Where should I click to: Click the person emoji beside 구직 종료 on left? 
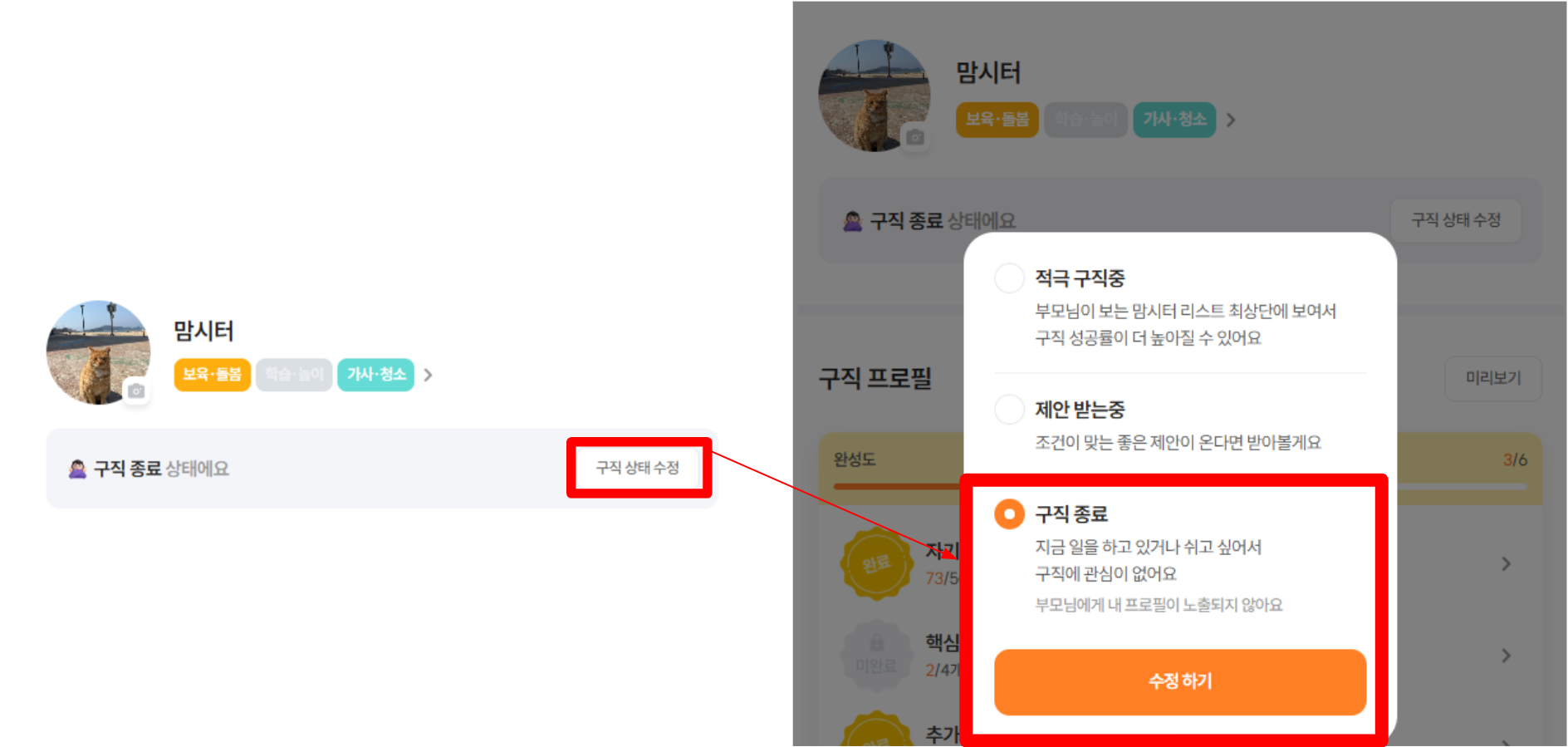(x=77, y=469)
